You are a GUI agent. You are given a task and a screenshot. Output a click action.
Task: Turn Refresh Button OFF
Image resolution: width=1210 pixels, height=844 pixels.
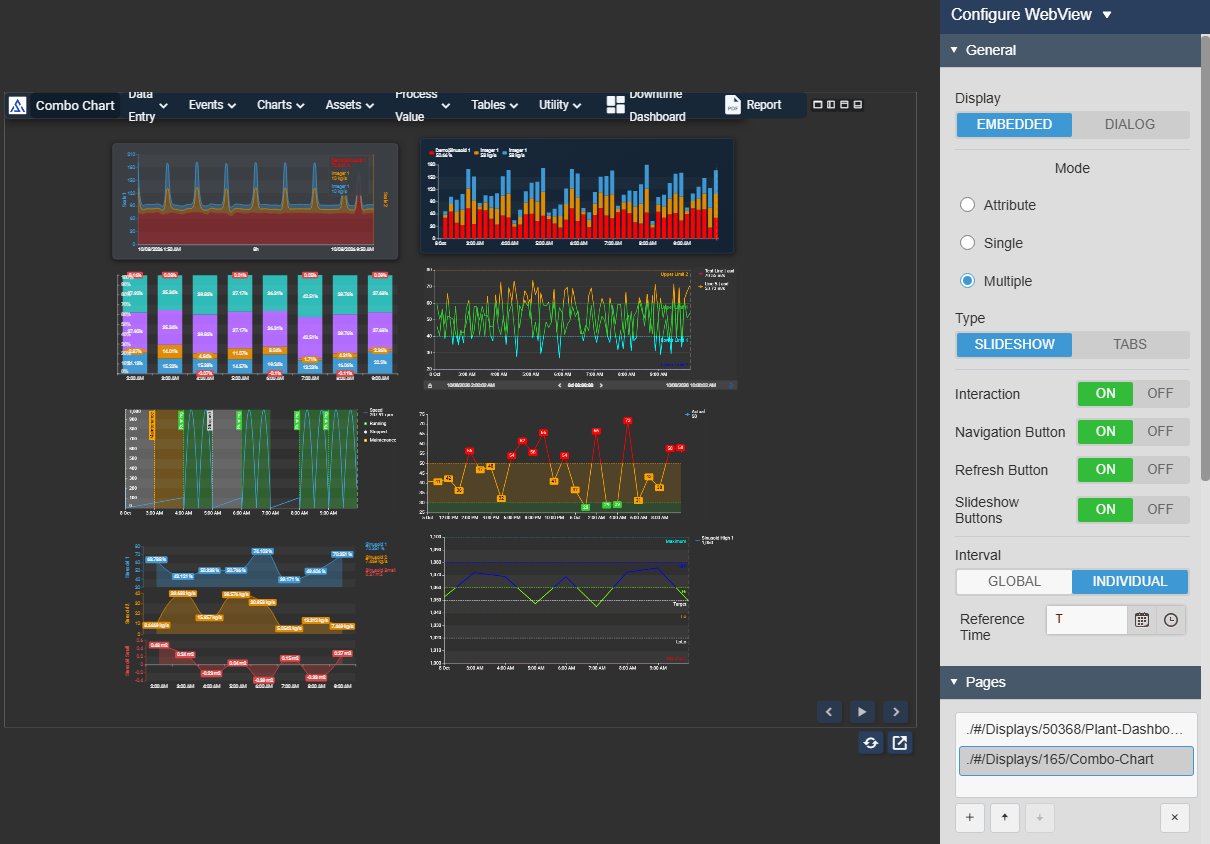(1161, 470)
